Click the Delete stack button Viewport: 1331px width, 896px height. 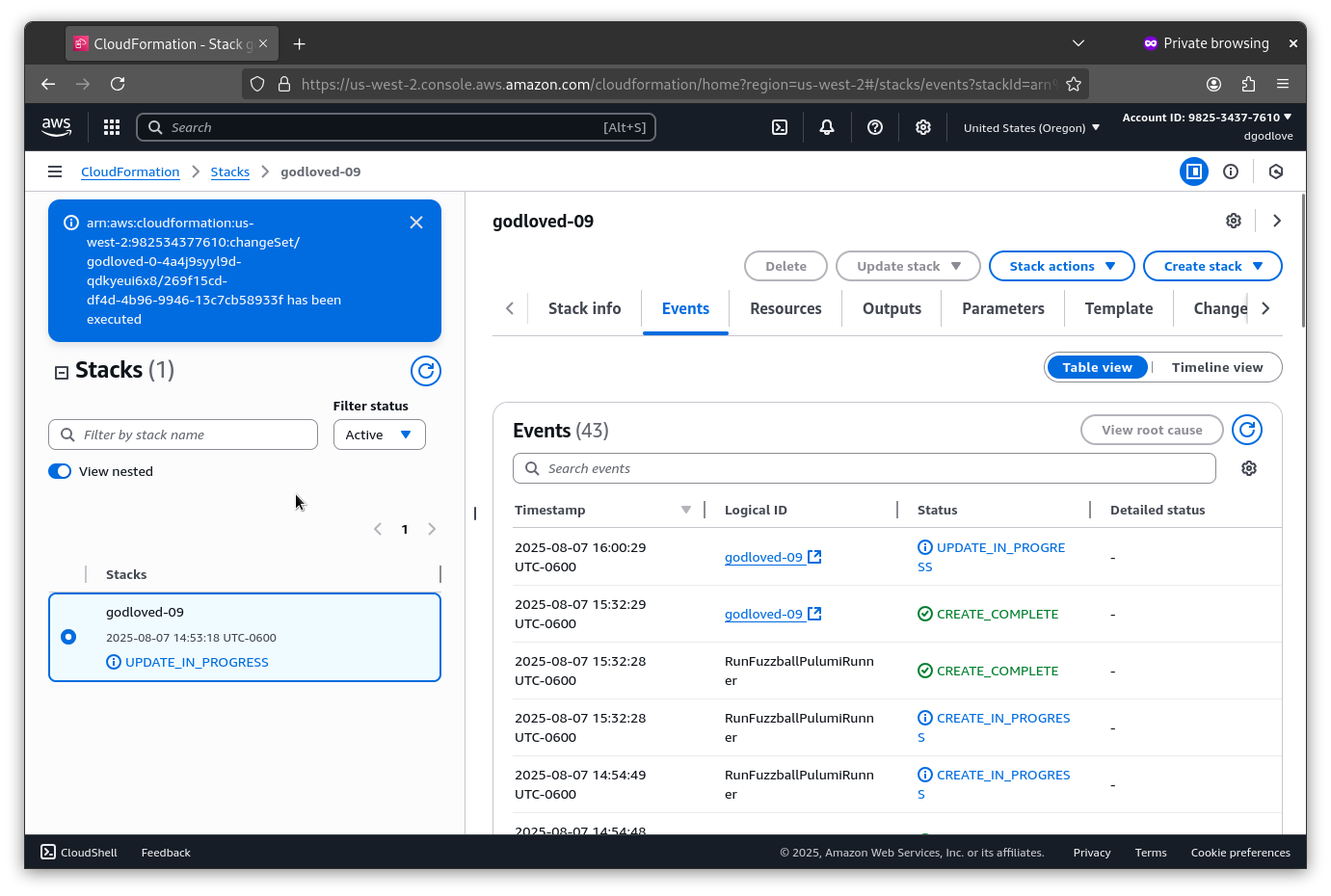[x=785, y=266]
